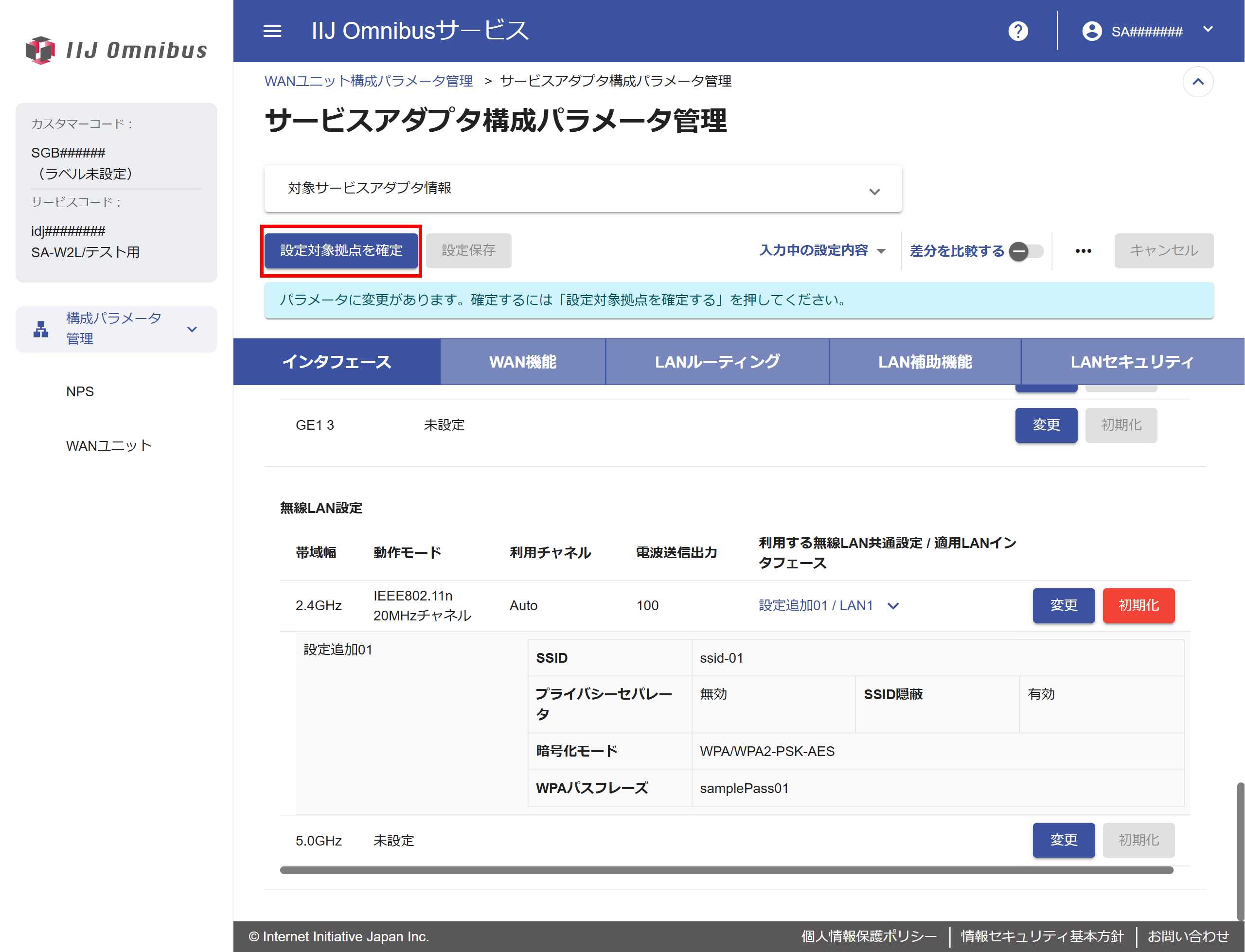1245x952 pixels.
Task: Open the 情報セキュリティ基本方針 footer link
Action: click(x=1042, y=936)
